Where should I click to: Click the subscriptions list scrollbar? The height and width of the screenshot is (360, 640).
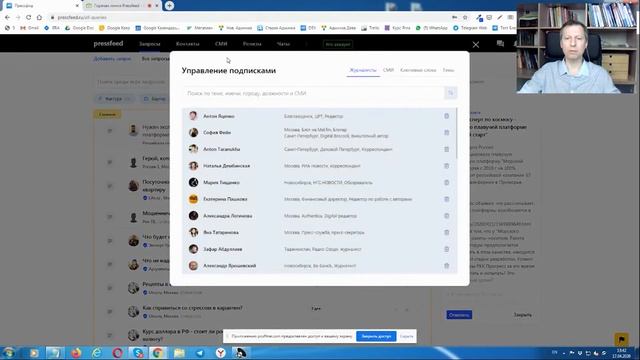tap(456, 133)
